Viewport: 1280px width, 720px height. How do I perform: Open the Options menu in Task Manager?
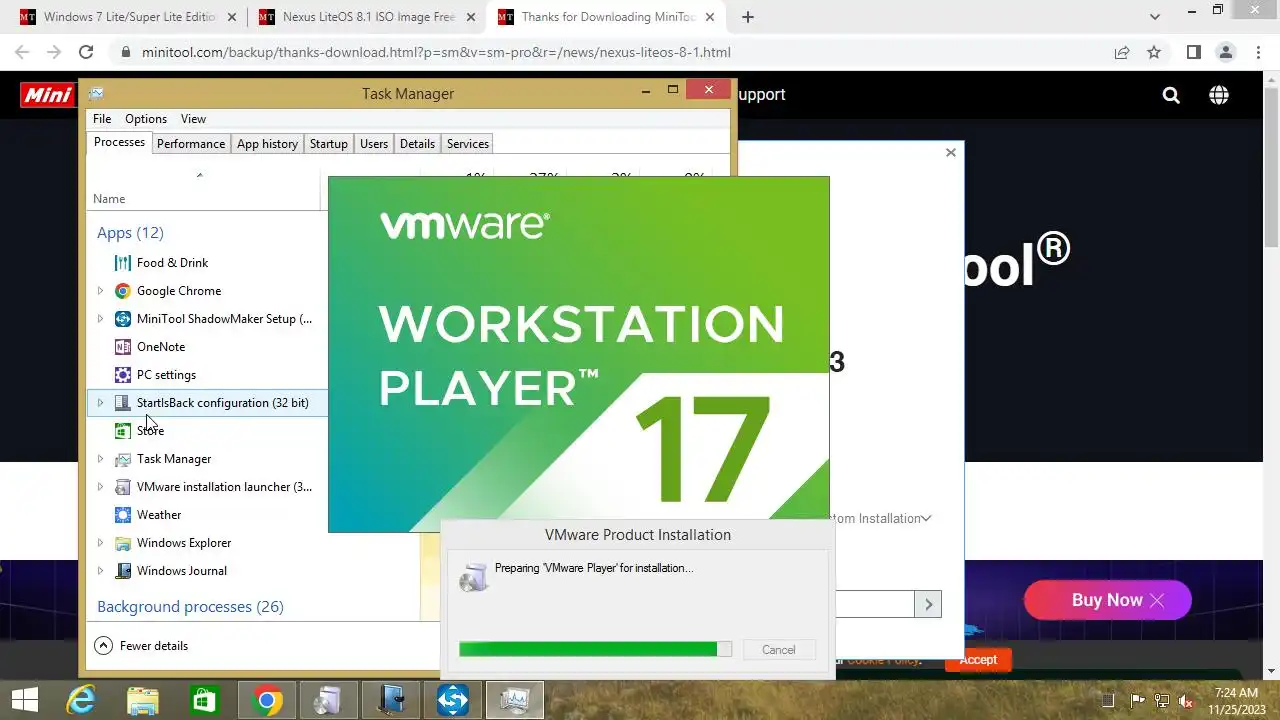point(146,119)
